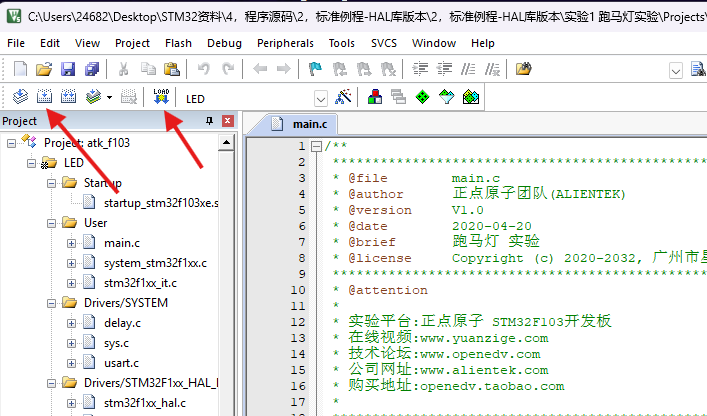Undo last edit with Undo arrow
707x416 pixels.
[204, 69]
